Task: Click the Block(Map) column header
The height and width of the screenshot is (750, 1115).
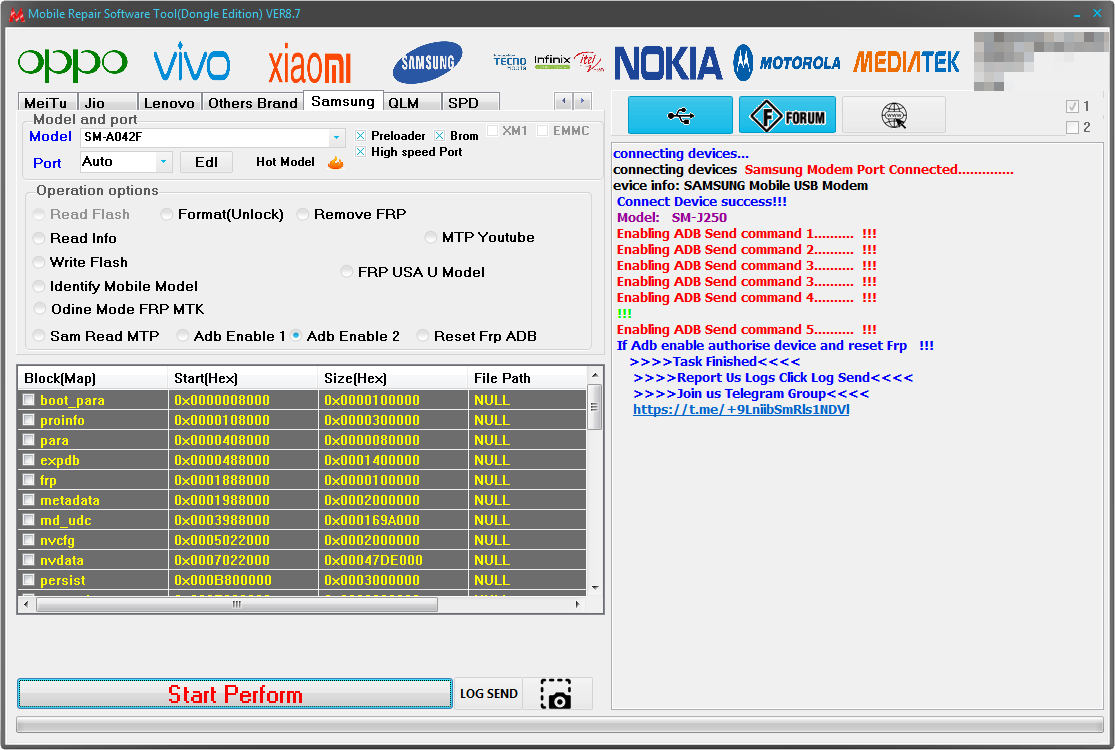Action: tap(92, 378)
